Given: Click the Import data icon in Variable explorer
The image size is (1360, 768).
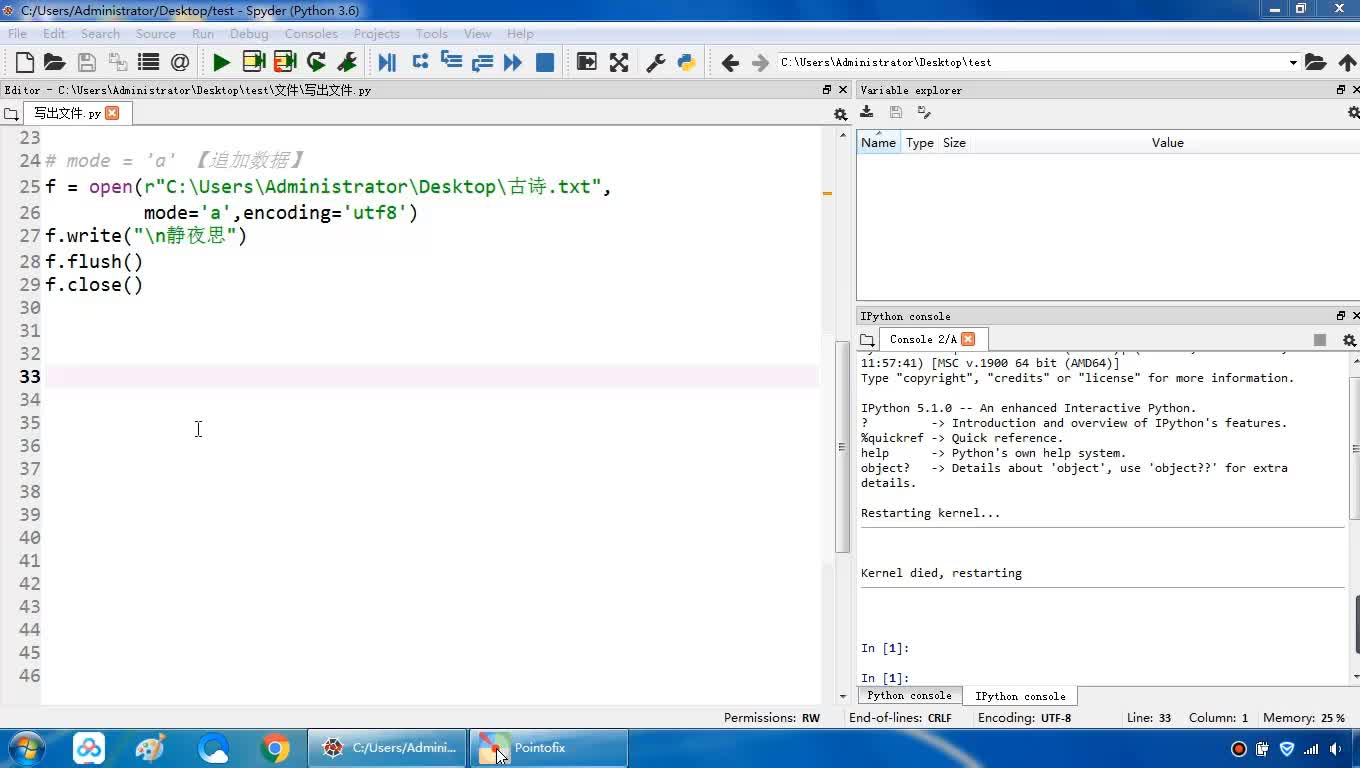Looking at the screenshot, I should (867, 113).
